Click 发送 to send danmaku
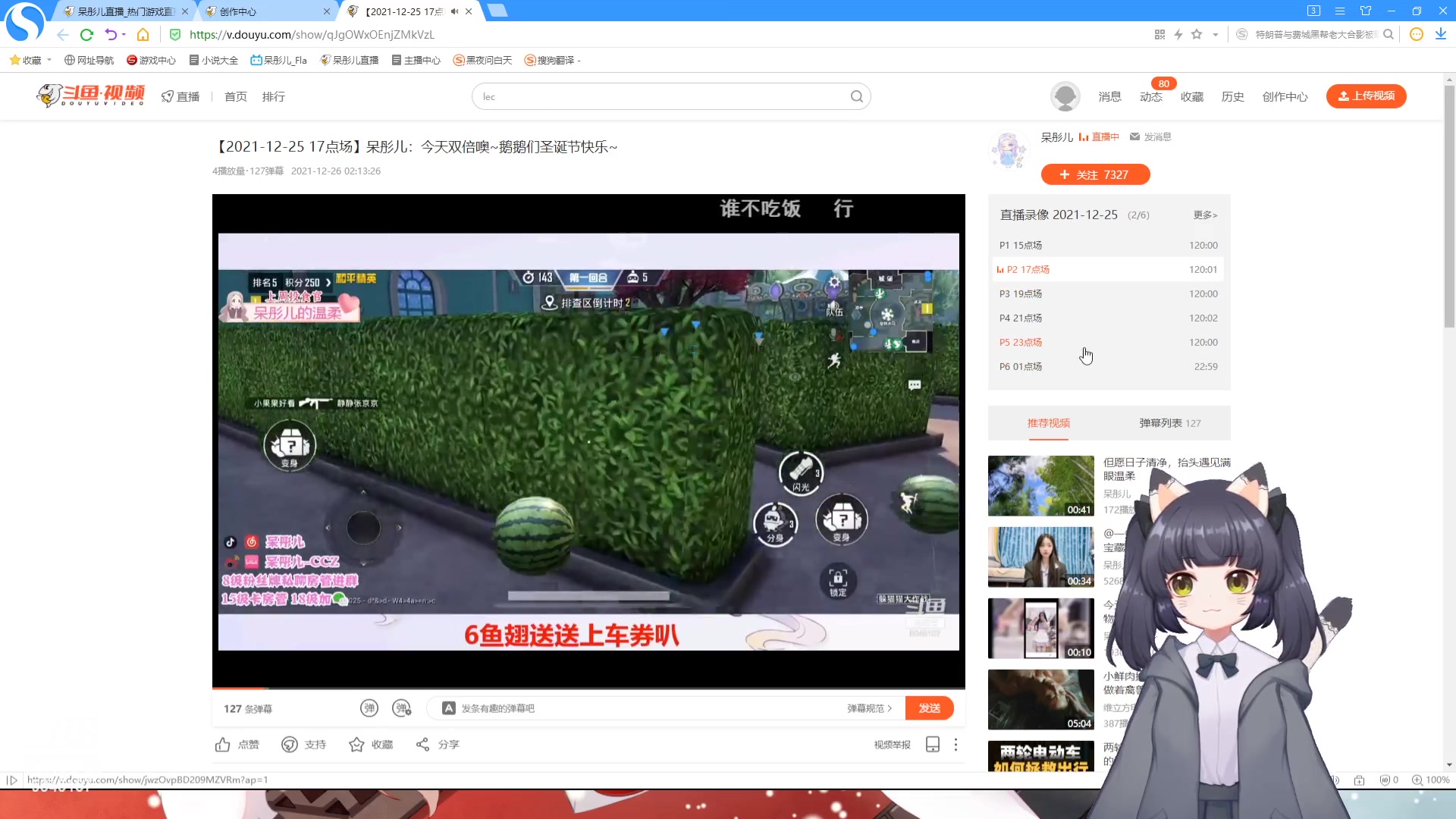This screenshot has height=819, width=1456. click(929, 708)
